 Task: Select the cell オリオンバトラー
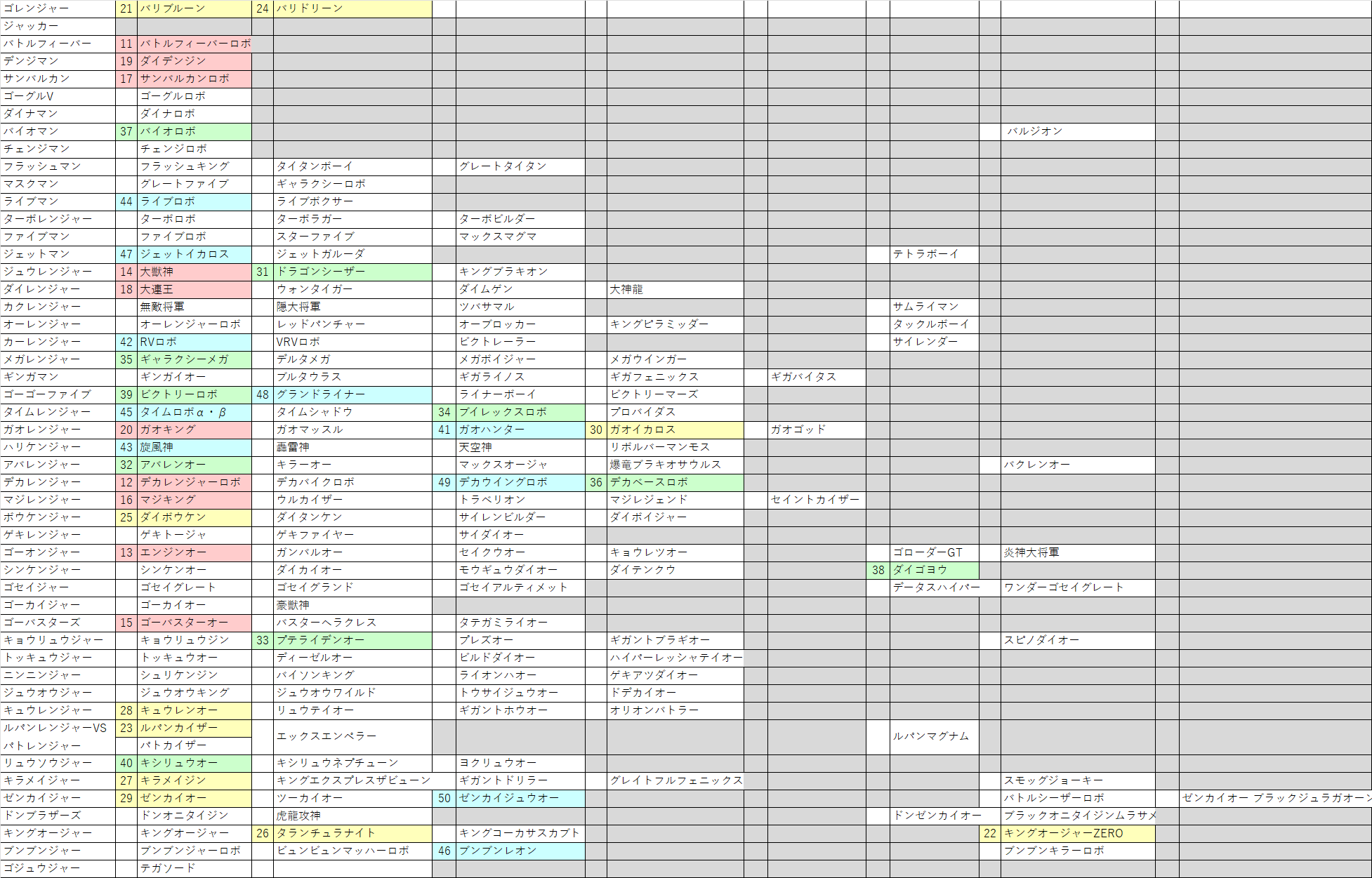tap(675, 710)
